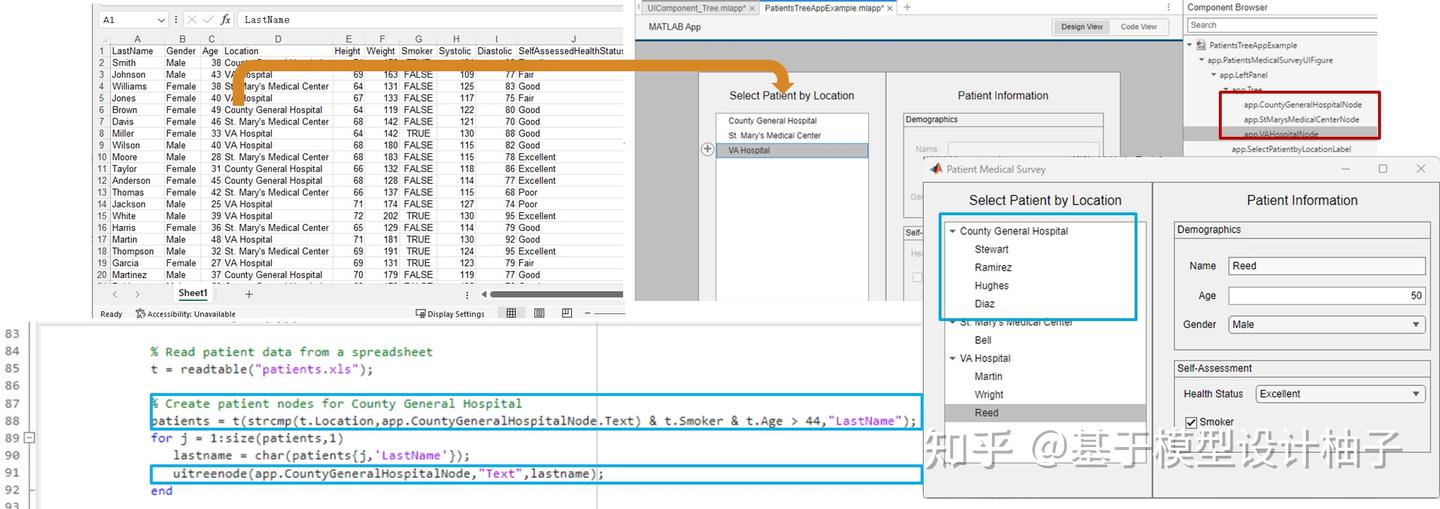
Task: Switch to Page Layout view icon
Action: [539, 313]
